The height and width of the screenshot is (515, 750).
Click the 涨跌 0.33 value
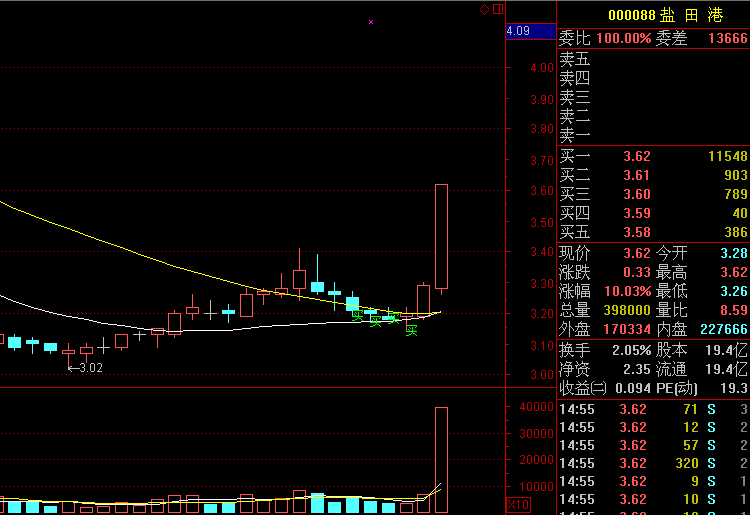pos(637,272)
